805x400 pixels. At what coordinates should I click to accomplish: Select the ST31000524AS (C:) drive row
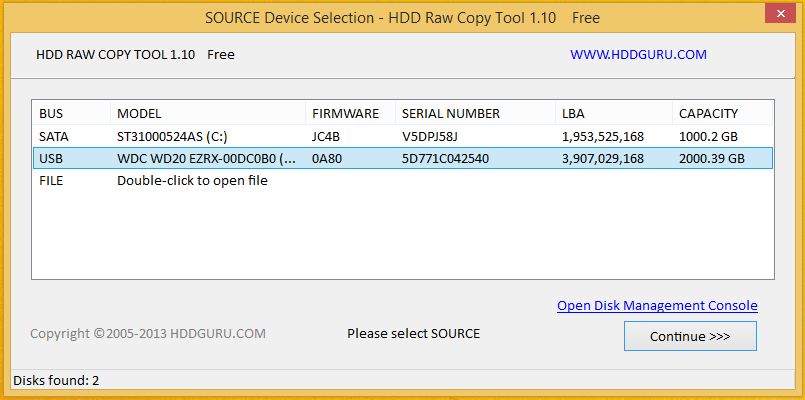[x=402, y=137]
